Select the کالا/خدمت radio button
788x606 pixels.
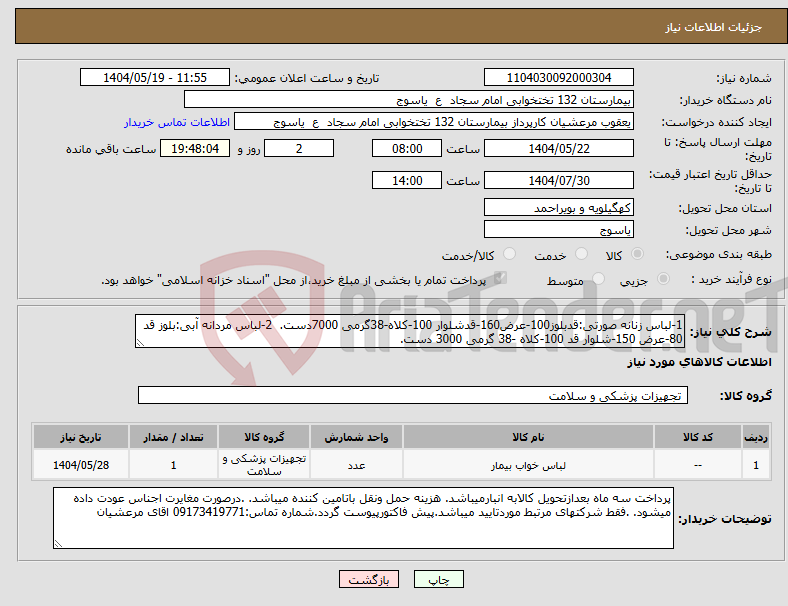[x=510, y=254]
